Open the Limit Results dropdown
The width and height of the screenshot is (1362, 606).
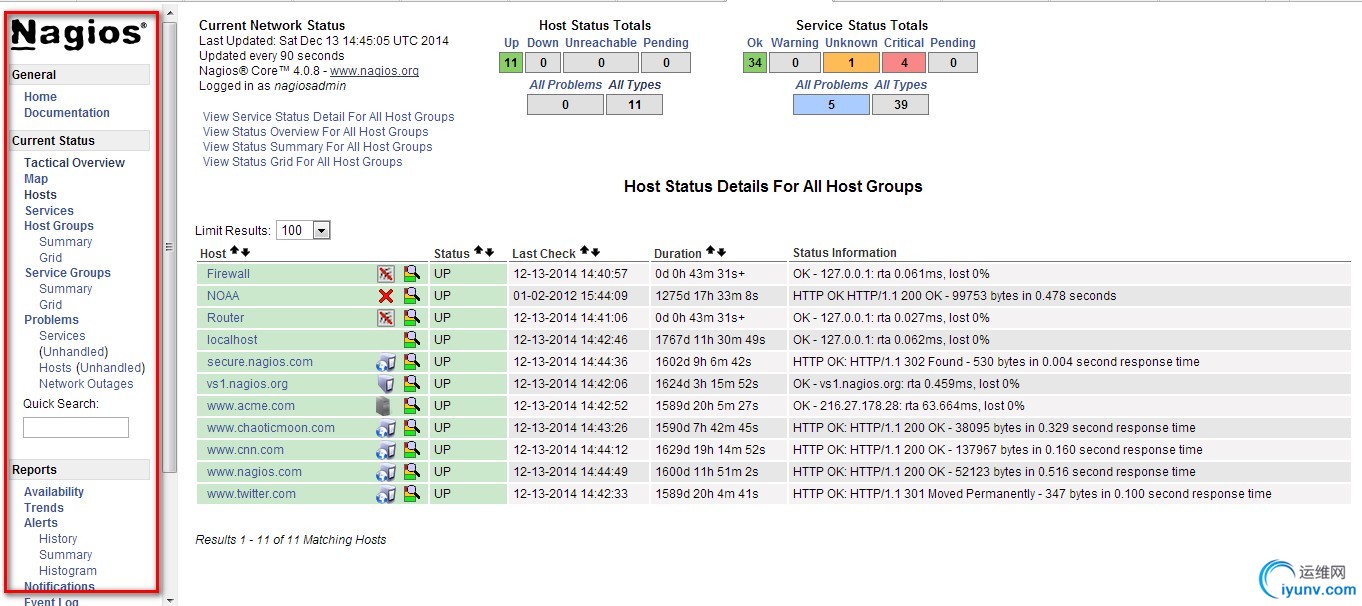[x=303, y=230]
